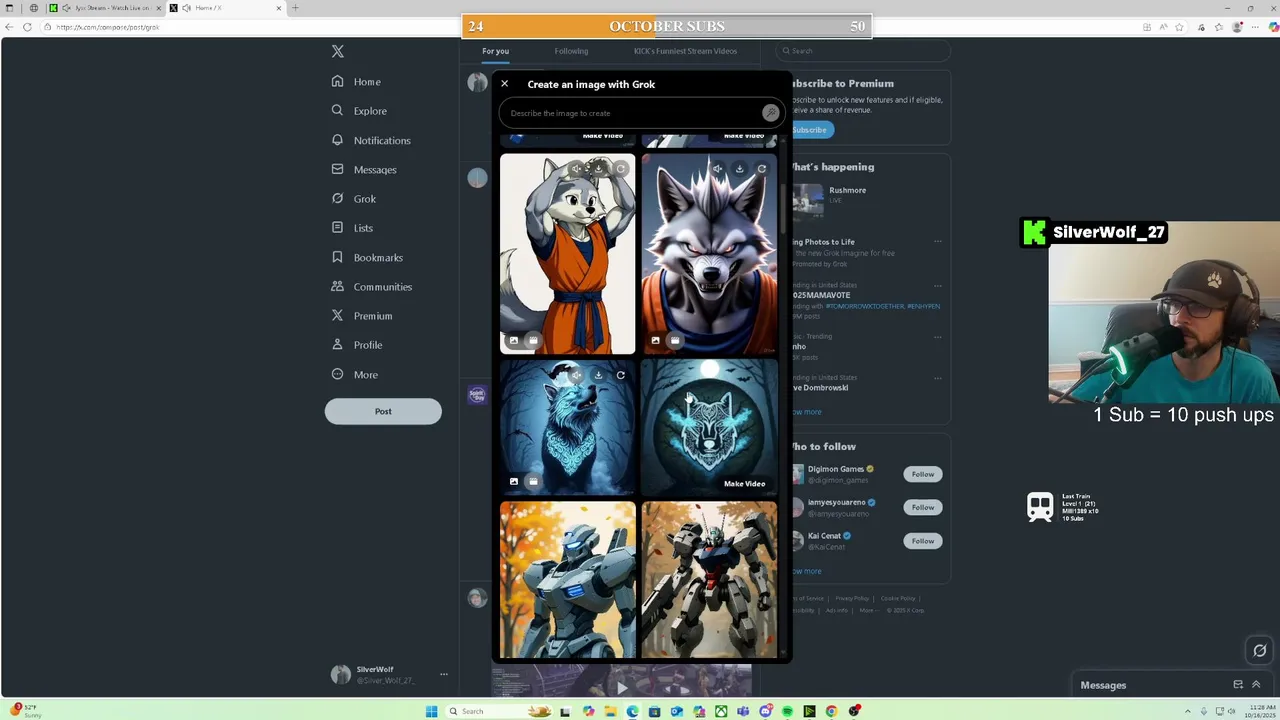Screen dimensions: 1280x720
Task: Switch Goku wolf cartoon to video mode
Action: [533, 340]
